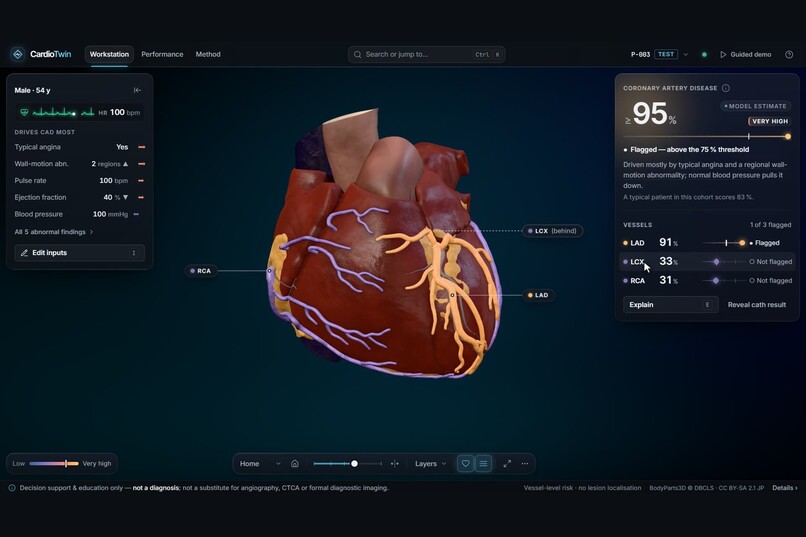The height and width of the screenshot is (537, 806).
Task: Click the LAD 91% risk gauge
Action: coord(724,243)
